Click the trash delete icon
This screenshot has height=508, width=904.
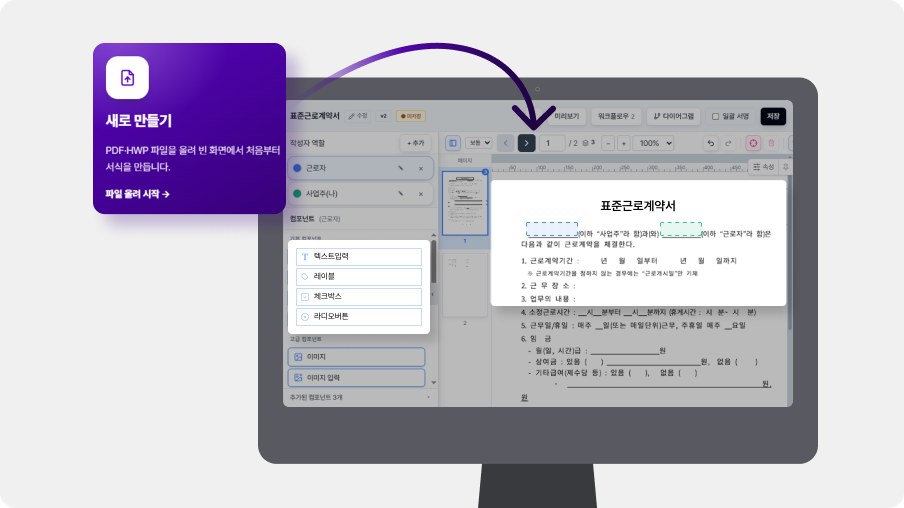(x=771, y=143)
